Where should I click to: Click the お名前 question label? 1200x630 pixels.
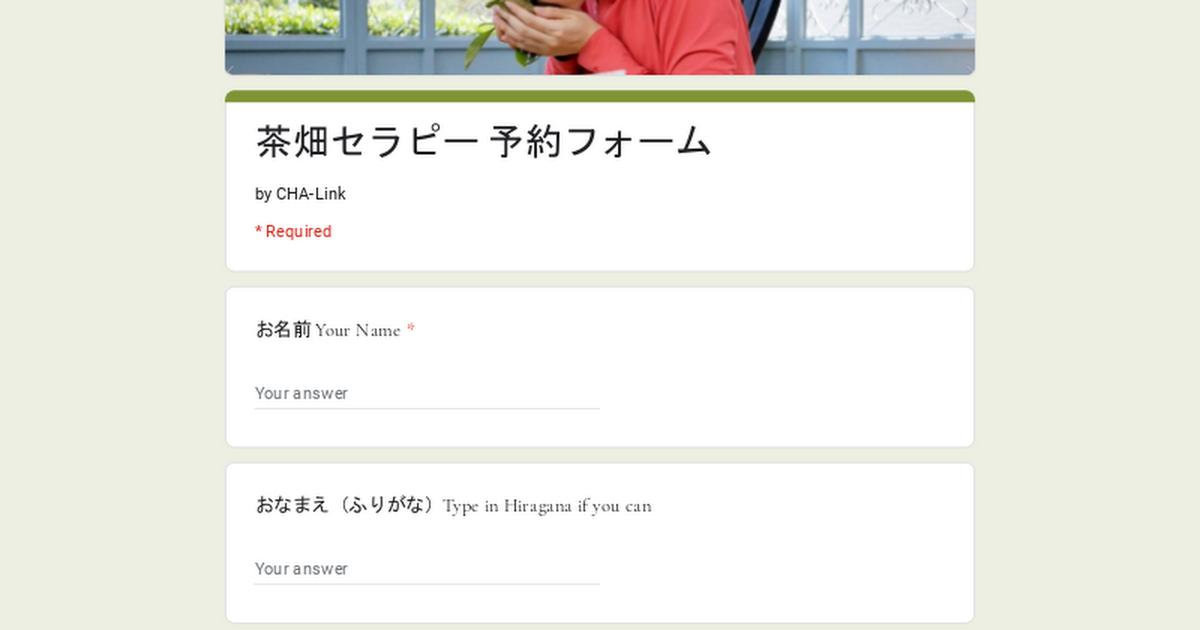pos(283,329)
